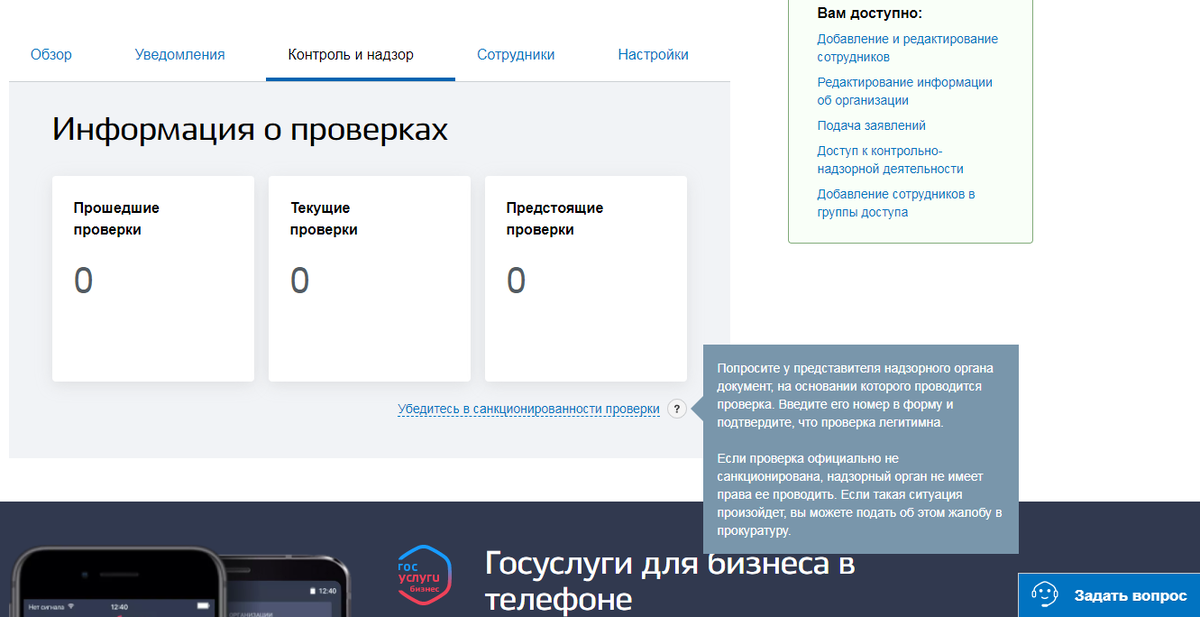Click the Подача заявлений link
Viewport: 1200px width, 617px height.
871,126
